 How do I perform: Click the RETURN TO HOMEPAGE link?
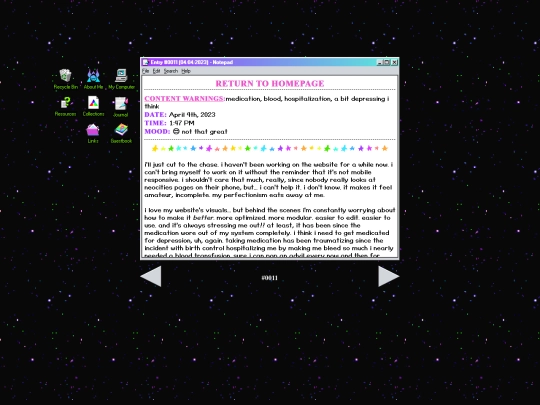[270, 83]
